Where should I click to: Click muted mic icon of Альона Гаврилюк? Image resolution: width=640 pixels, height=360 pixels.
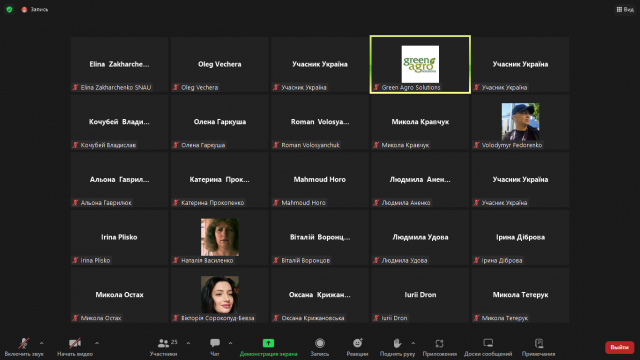pyautogui.click(x=75, y=202)
